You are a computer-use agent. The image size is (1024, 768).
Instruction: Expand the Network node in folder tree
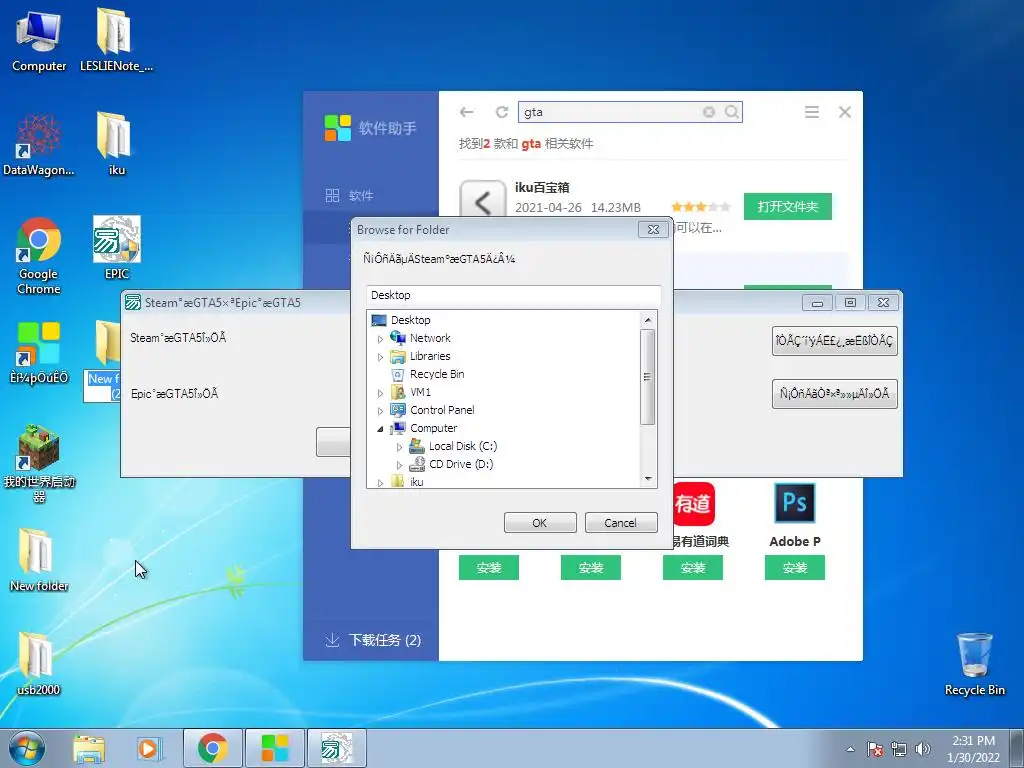(x=380, y=339)
